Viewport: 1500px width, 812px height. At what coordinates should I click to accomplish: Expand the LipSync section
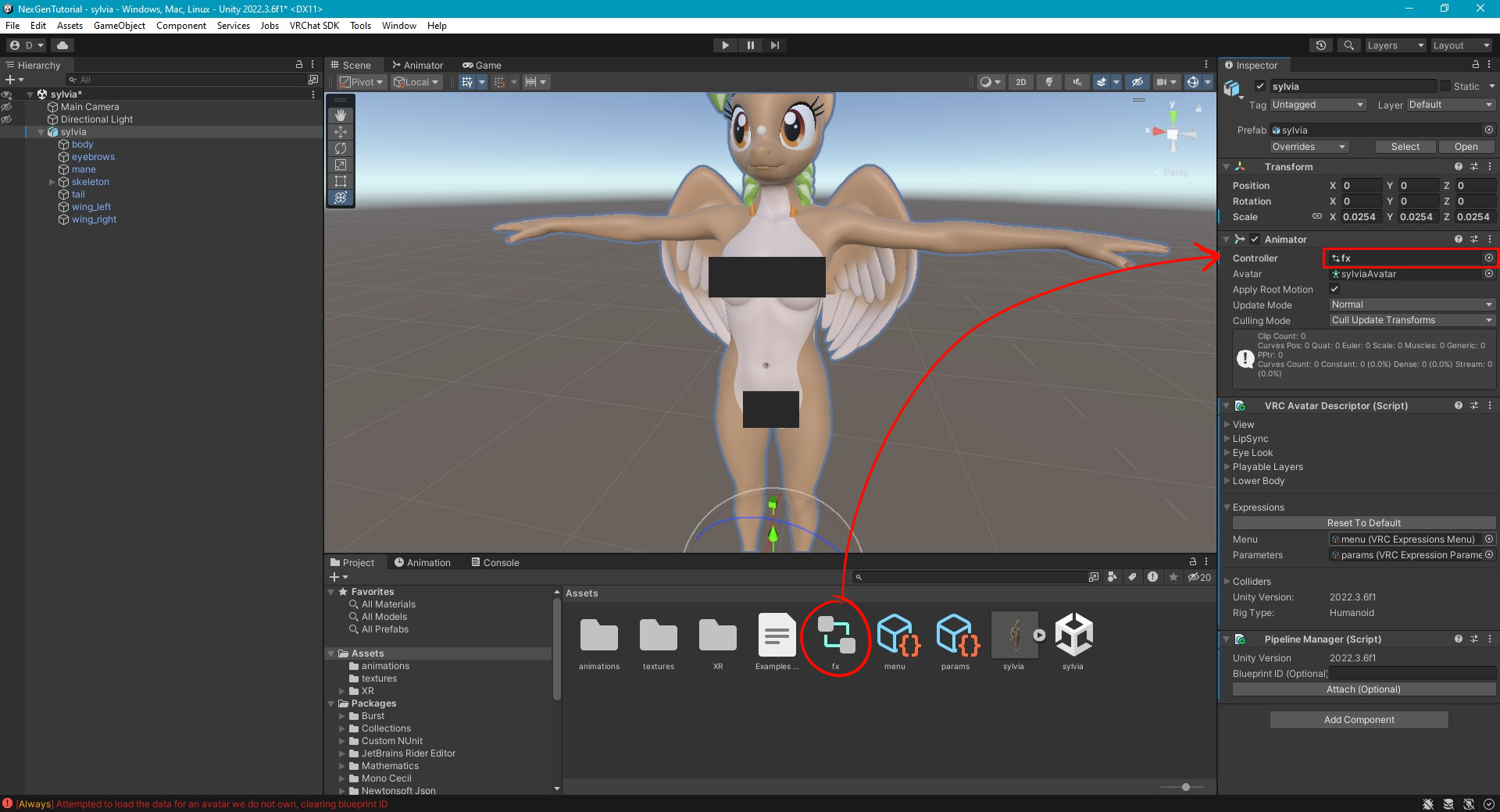(1227, 439)
